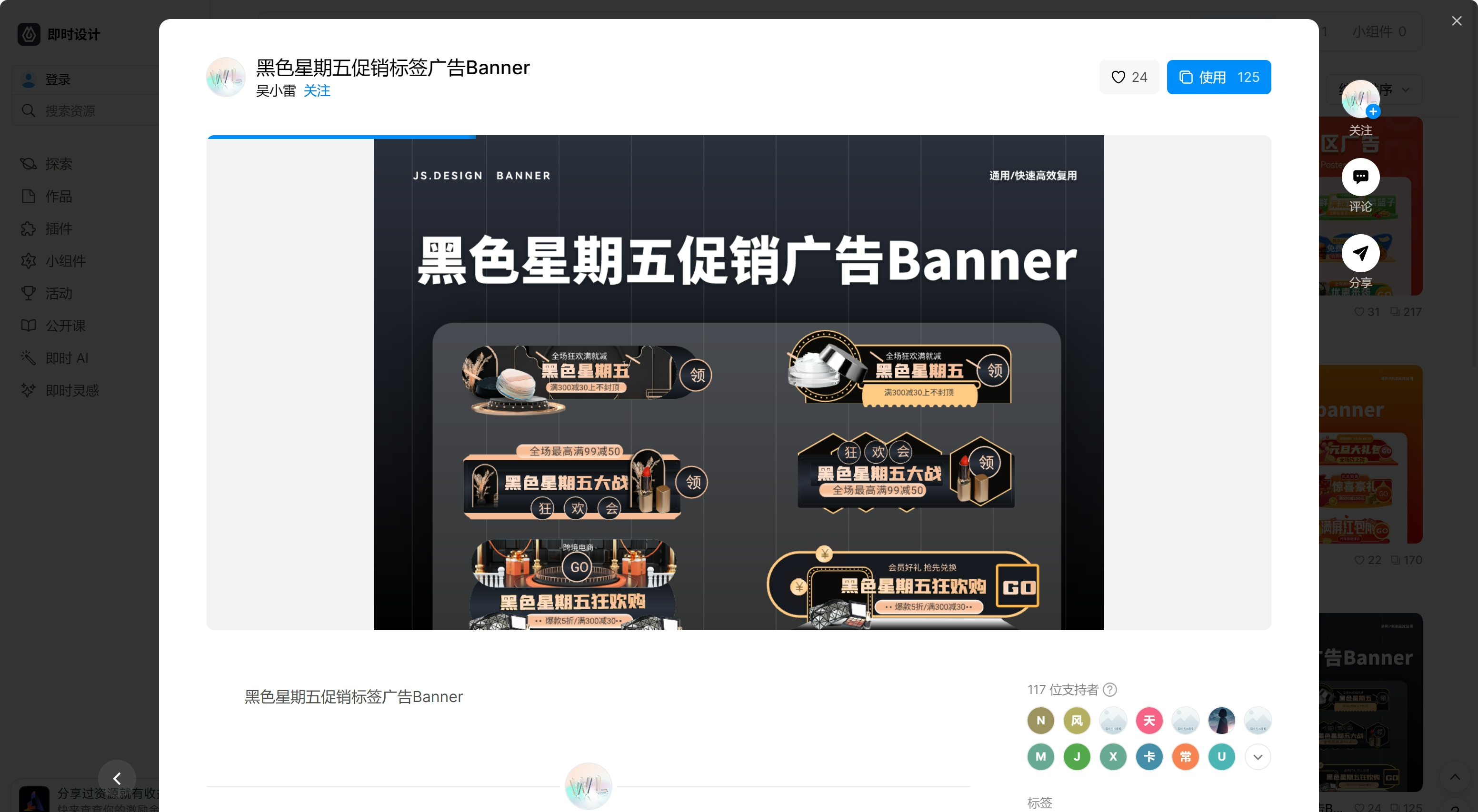Click supporter avatar U
The width and height of the screenshot is (1478, 812).
click(x=1221, y=757)
